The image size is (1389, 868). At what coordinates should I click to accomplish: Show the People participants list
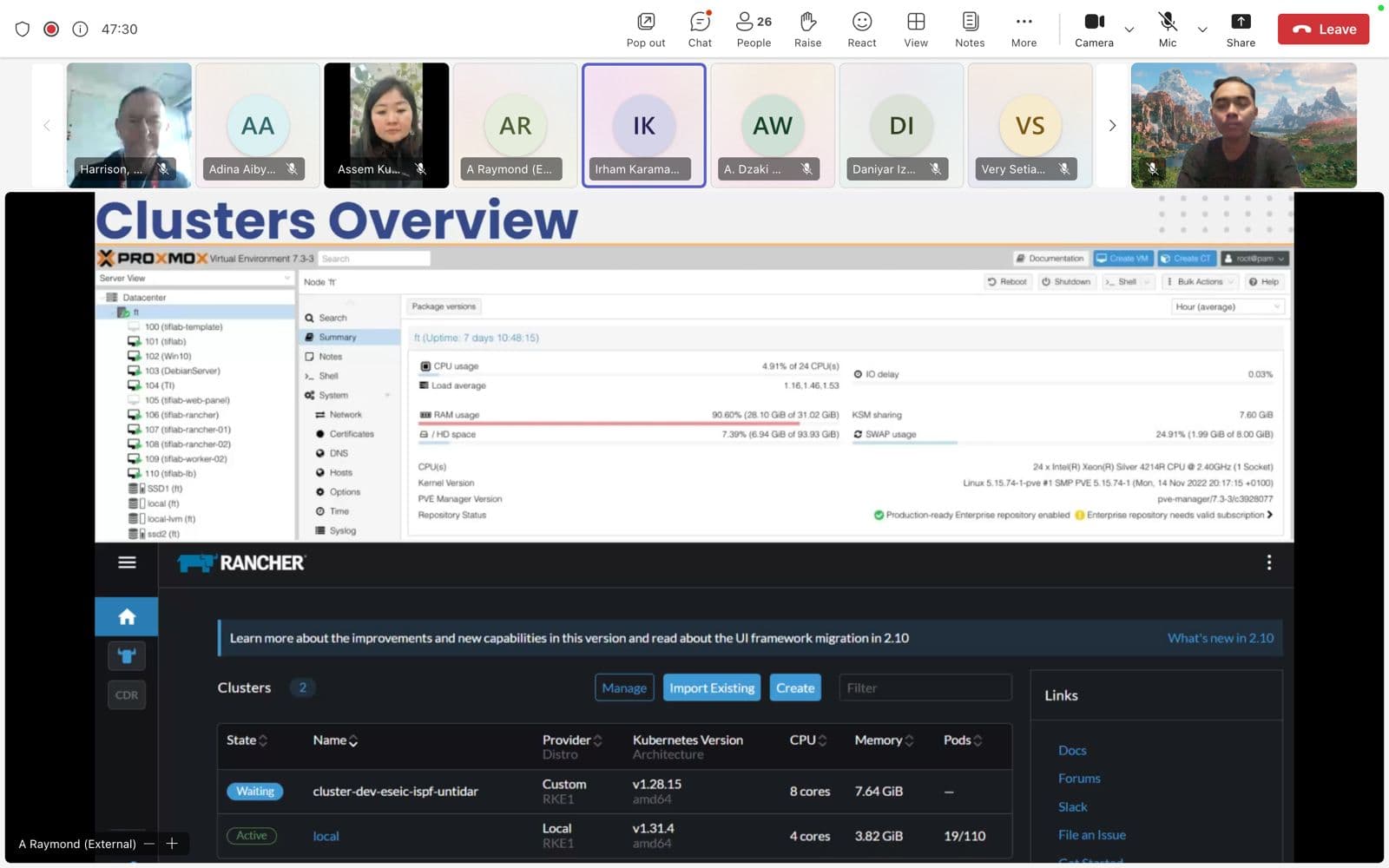point(754,30)
